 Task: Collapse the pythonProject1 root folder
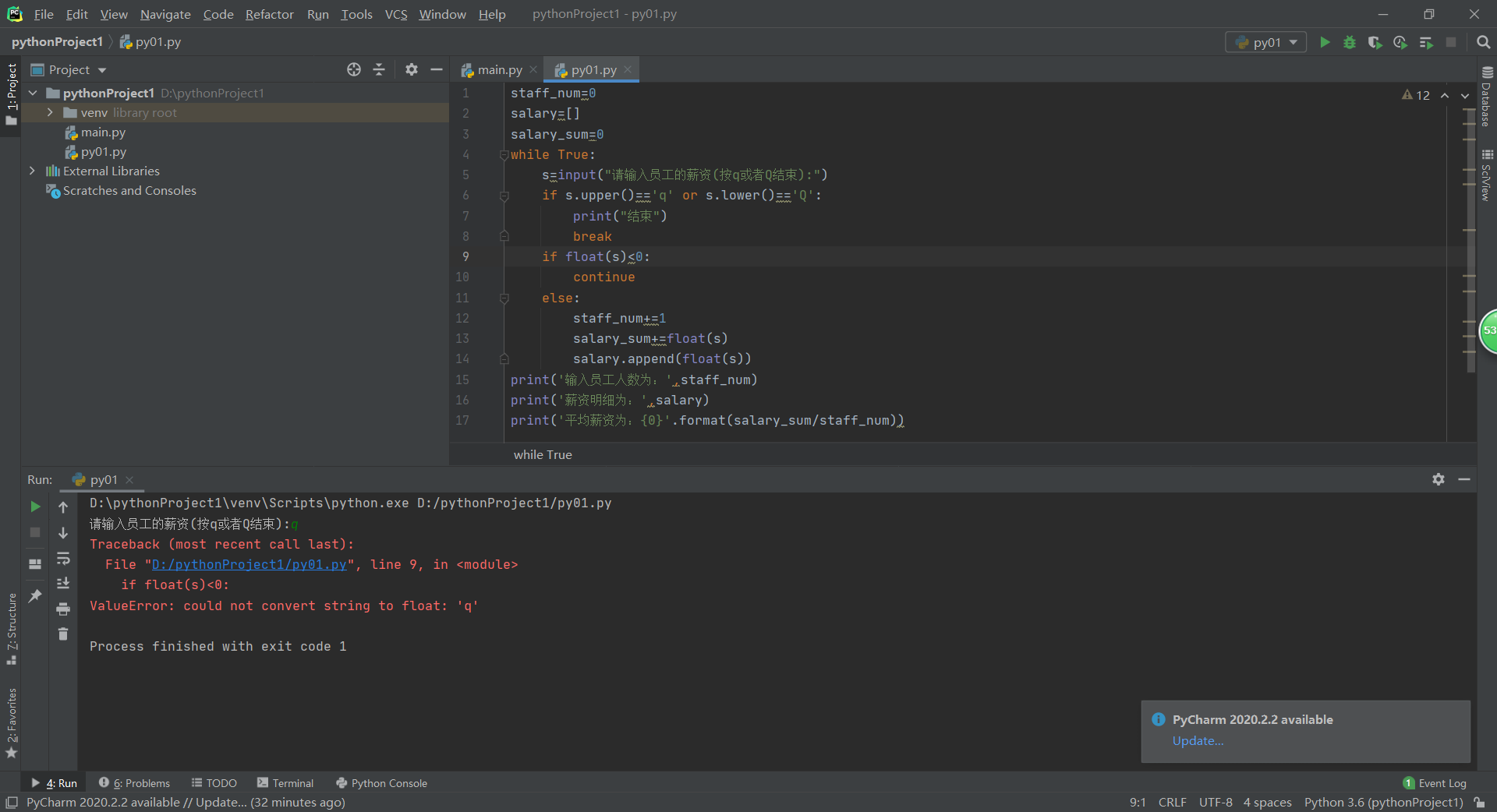33,93
